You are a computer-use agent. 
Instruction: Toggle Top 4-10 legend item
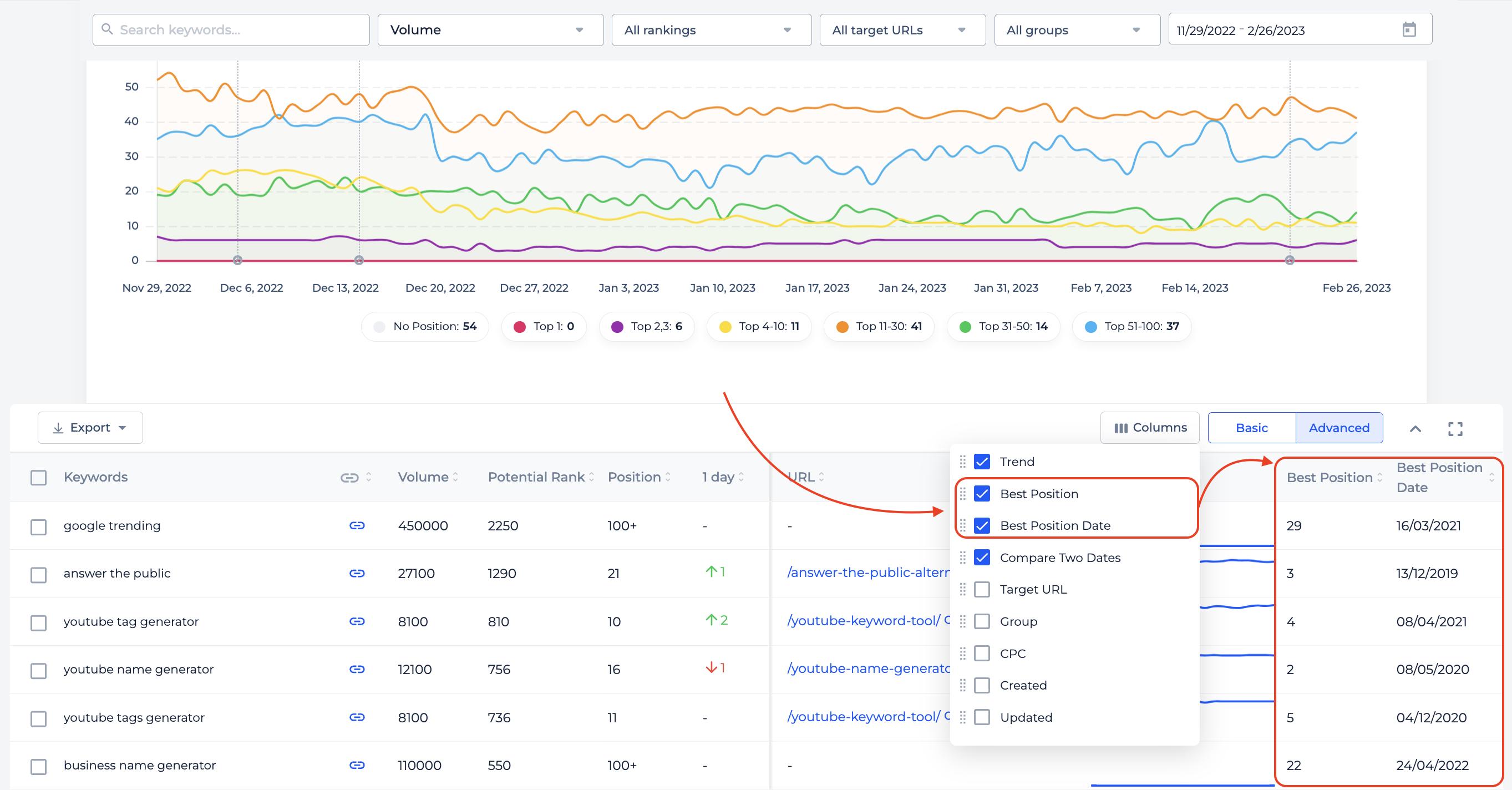(x=759, y=326)
